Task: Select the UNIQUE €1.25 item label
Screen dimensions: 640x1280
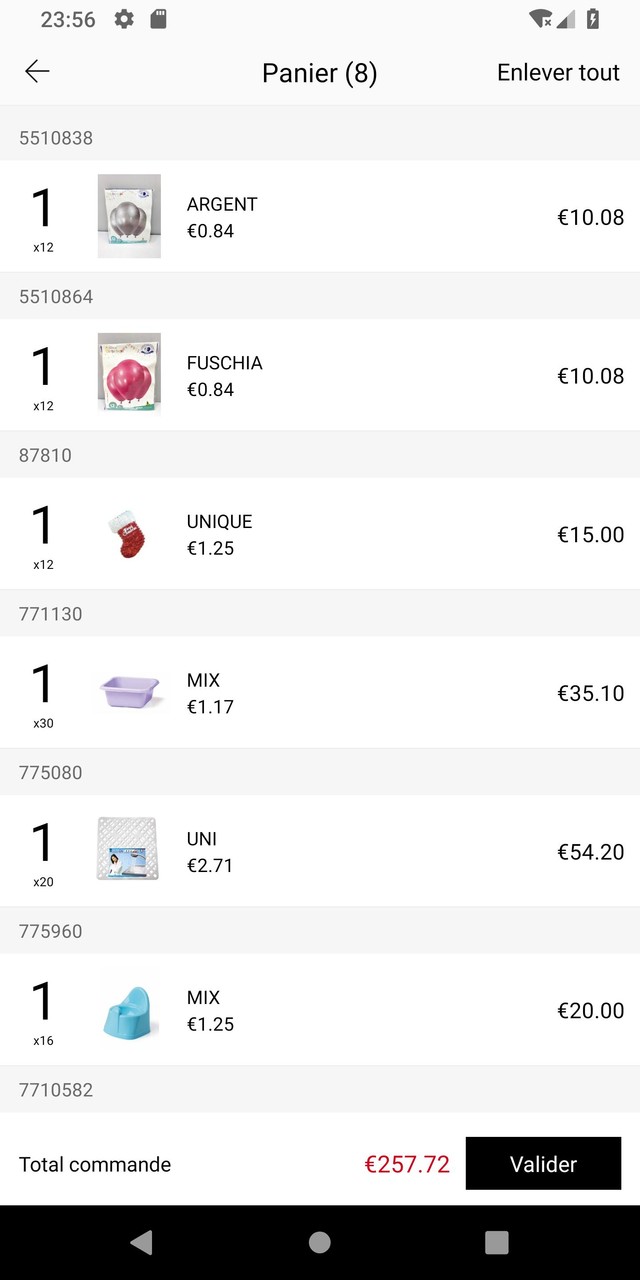Action: click(x=219, y=534)
